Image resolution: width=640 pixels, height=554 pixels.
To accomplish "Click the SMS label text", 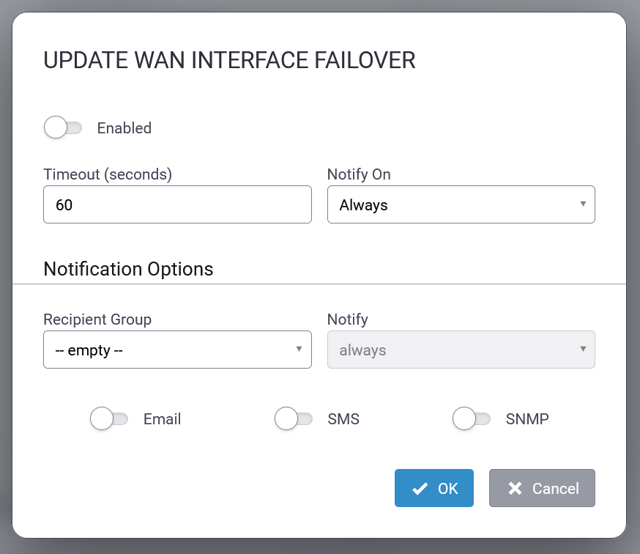I will point(343,419).
